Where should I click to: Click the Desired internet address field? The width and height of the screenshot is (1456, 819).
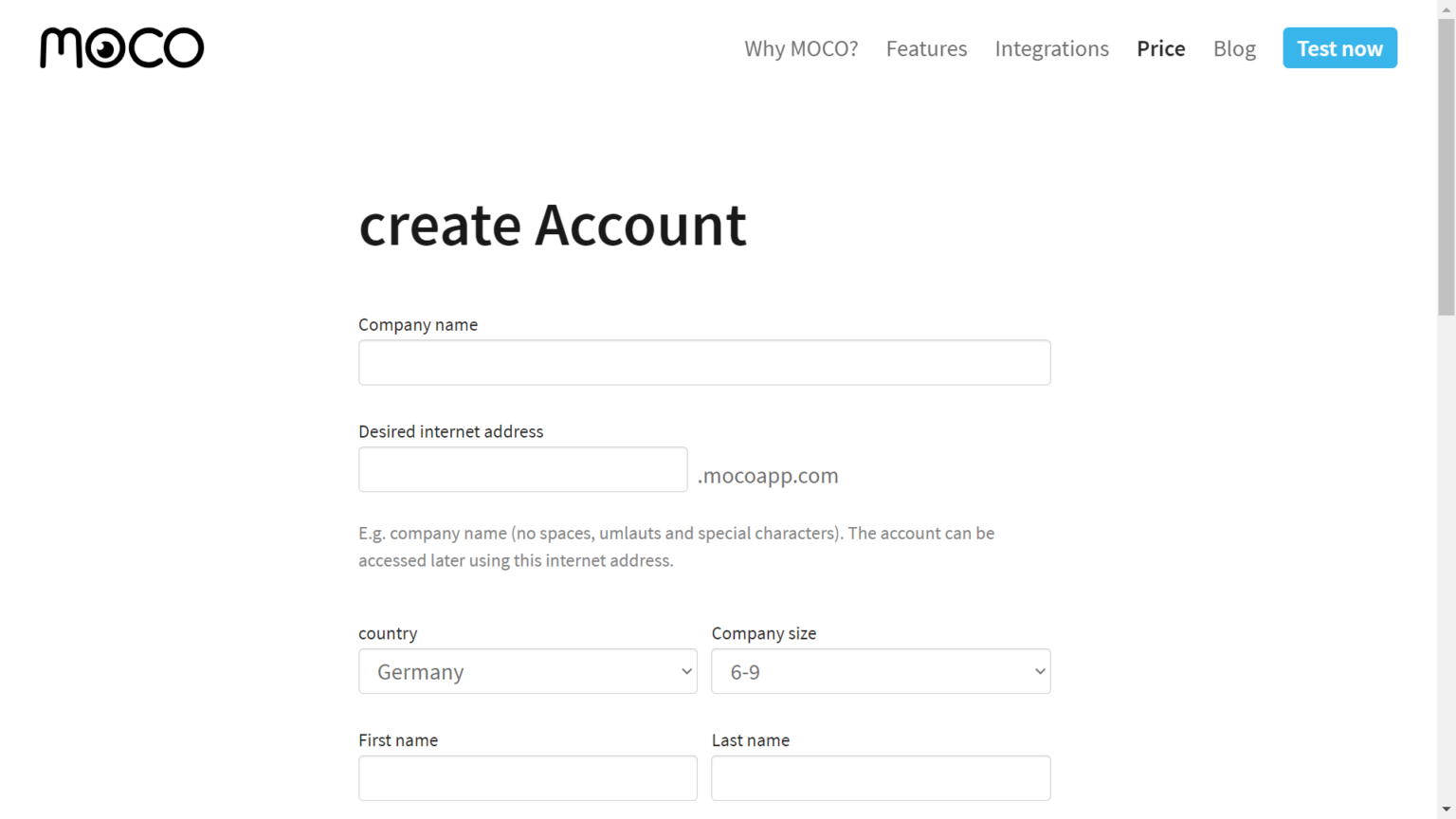522,469
